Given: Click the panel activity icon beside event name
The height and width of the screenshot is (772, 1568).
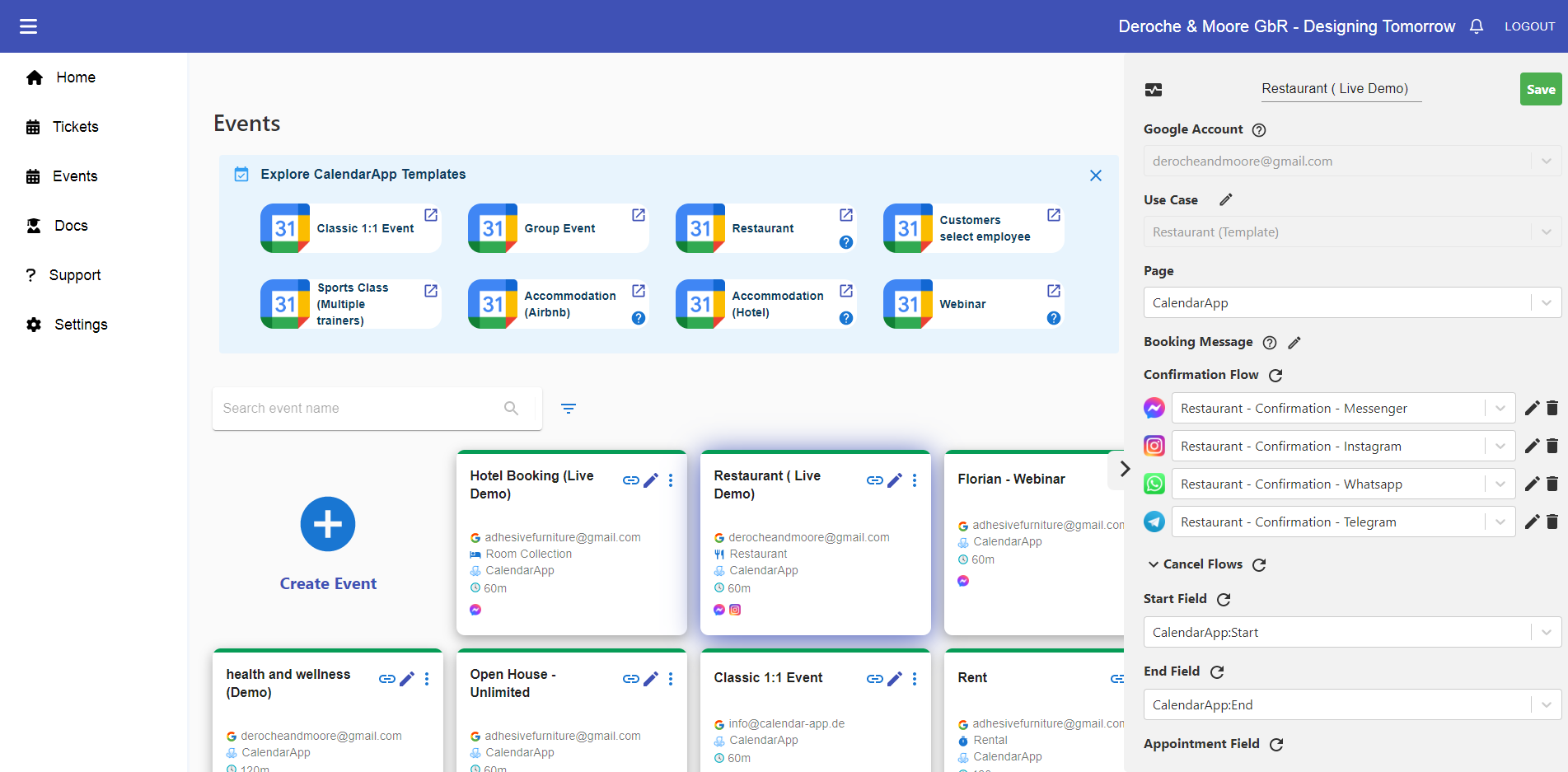Looking at the screenshot, I should click(x=1154, y=90).
